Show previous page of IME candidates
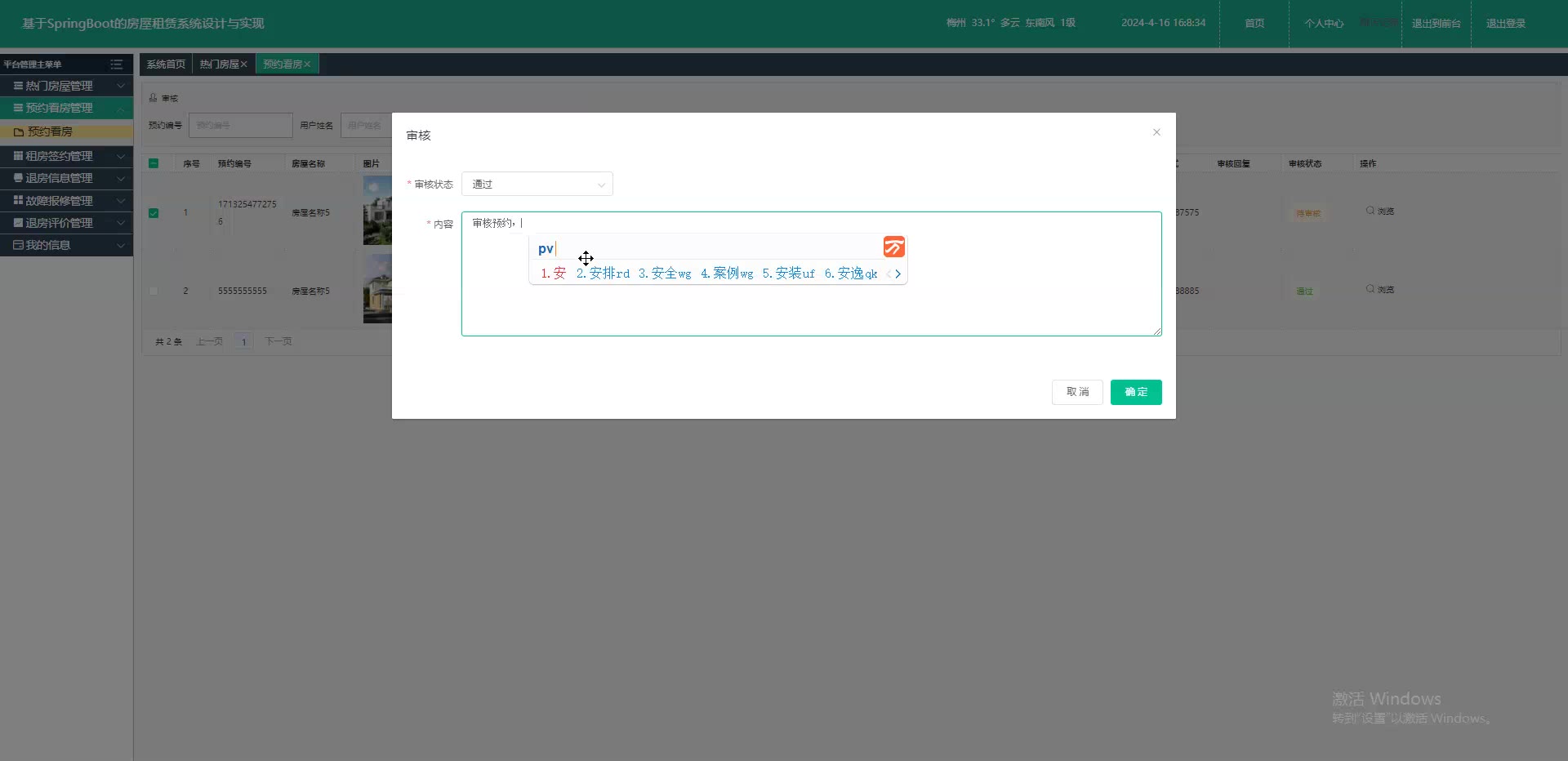This screenshot has width=1568, height=761. click(888, 274)
